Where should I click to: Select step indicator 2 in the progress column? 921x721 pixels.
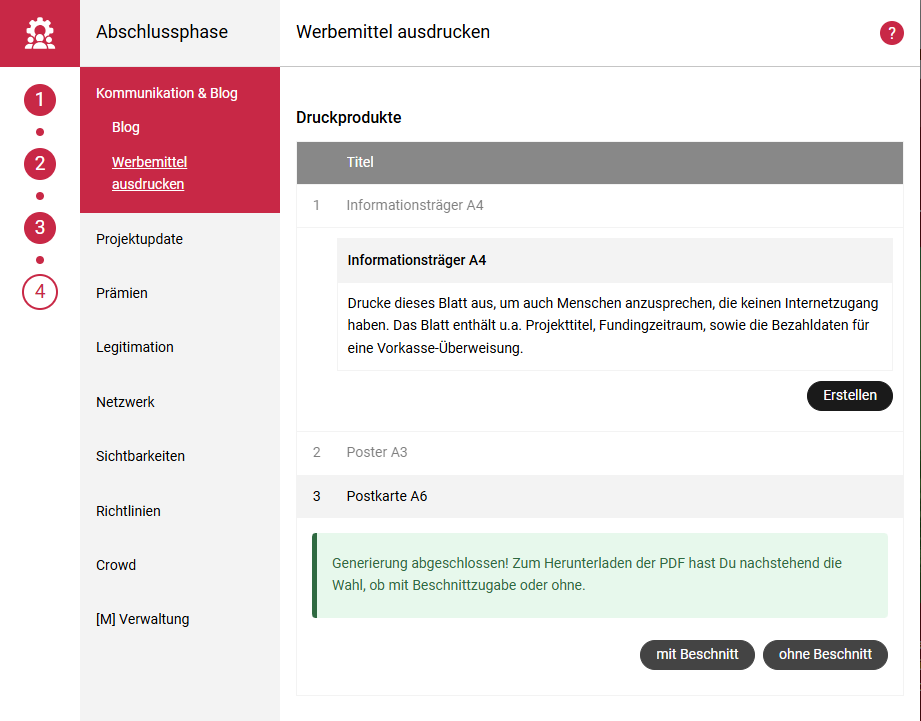point(39,164)
